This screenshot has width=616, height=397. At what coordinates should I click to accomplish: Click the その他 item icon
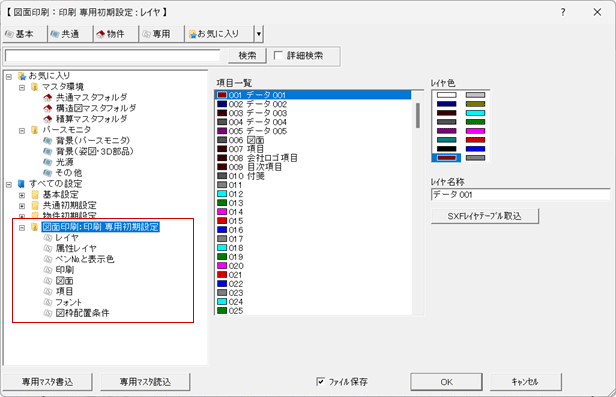48,173
